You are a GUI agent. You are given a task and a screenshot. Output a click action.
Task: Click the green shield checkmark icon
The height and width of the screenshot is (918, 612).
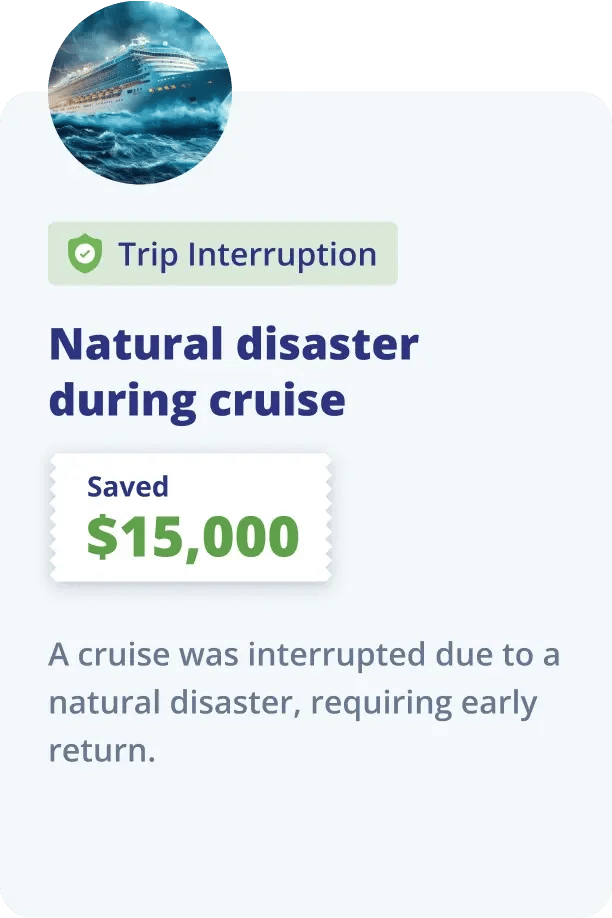[x=84, y=255]
